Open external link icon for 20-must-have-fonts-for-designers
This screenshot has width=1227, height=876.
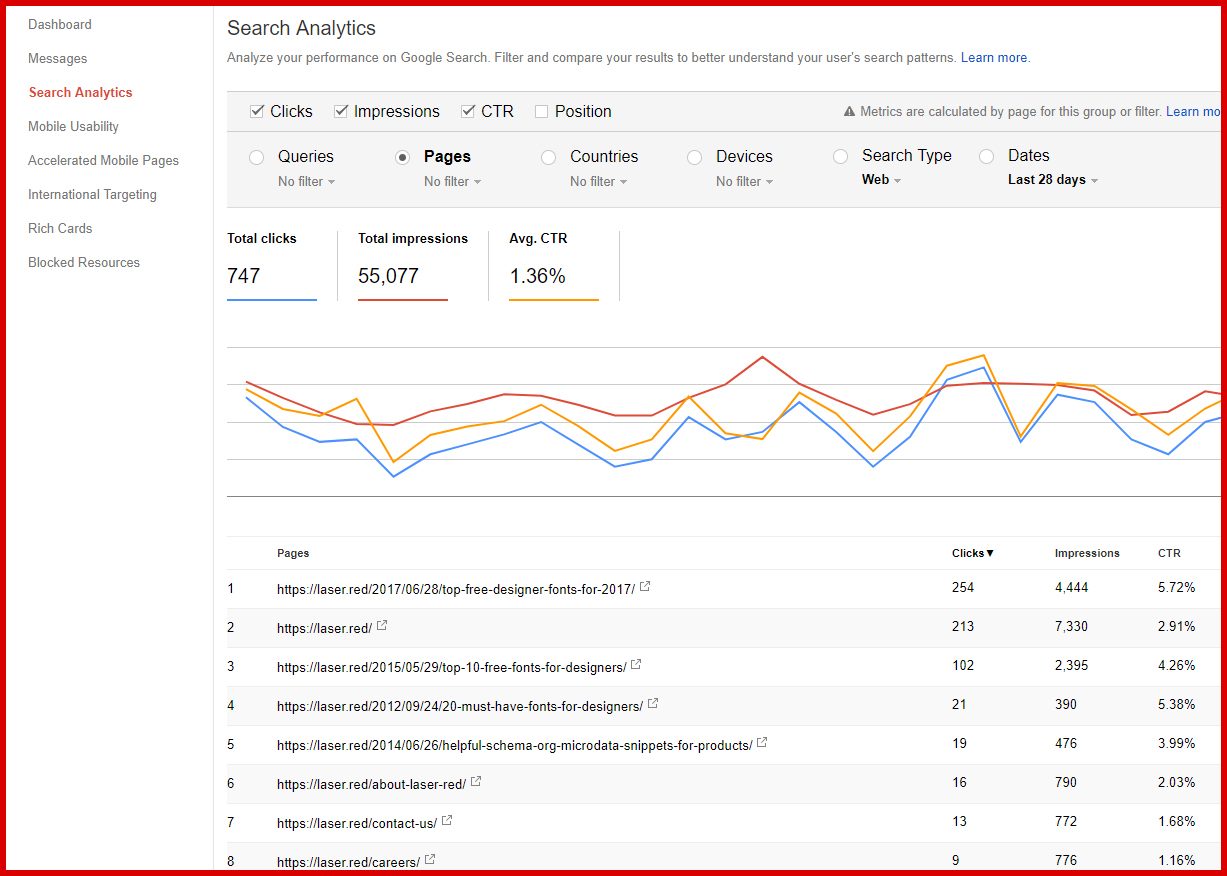coord(653,704)
